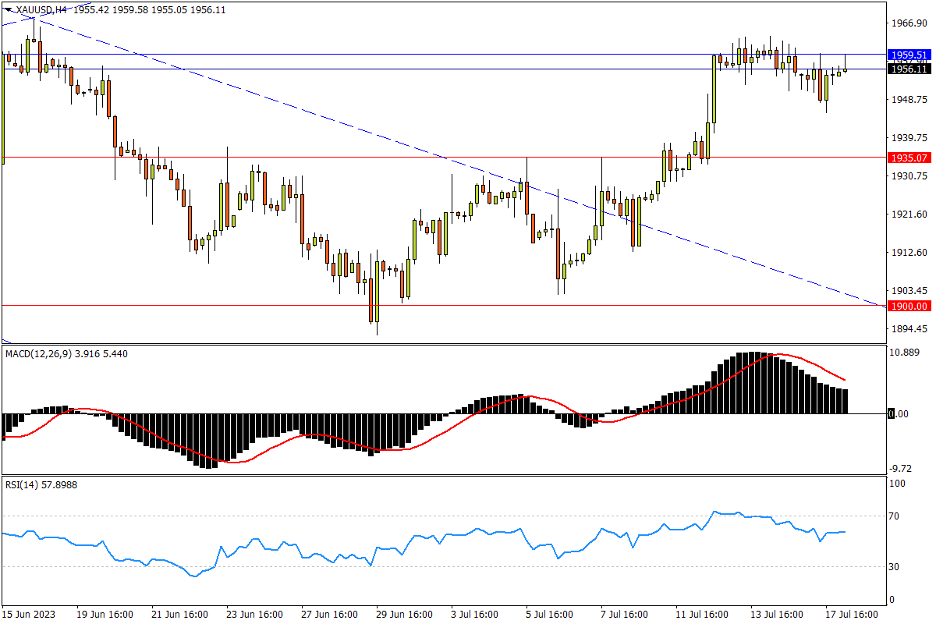Click the small triangle beside XAUUSD,H4

(x=9, y=9)
